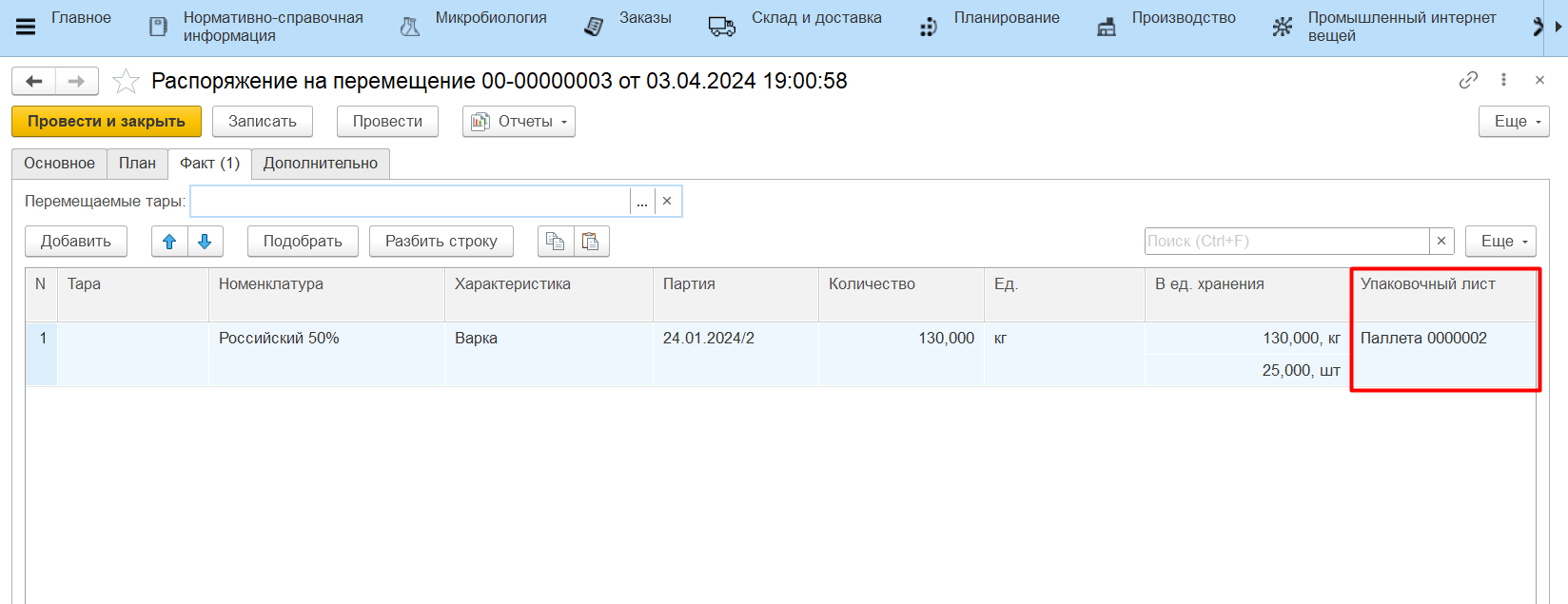The width and height of the screenshot is (1568, 604).
Task: Move row up with blue arrow
Action: (x=169, y=242)
